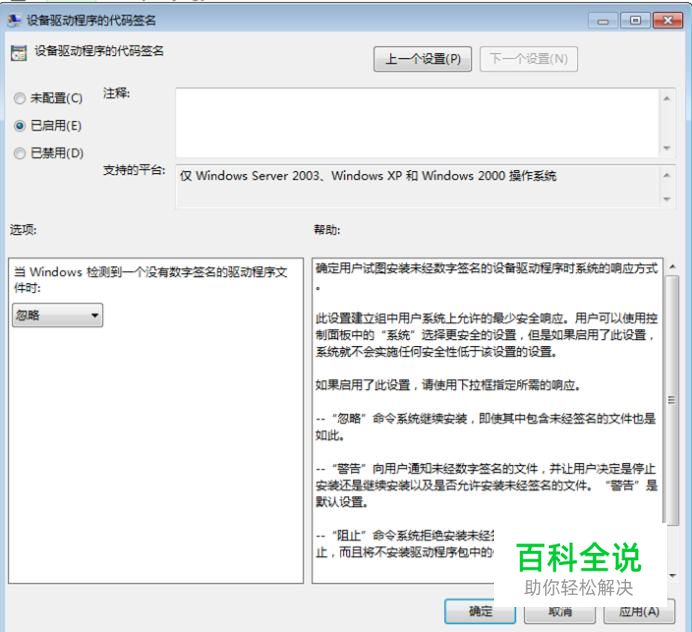Screen dimensions: 692x632
Task: Click the policy setting icon beside the header
Action: (x=19, y=53)
